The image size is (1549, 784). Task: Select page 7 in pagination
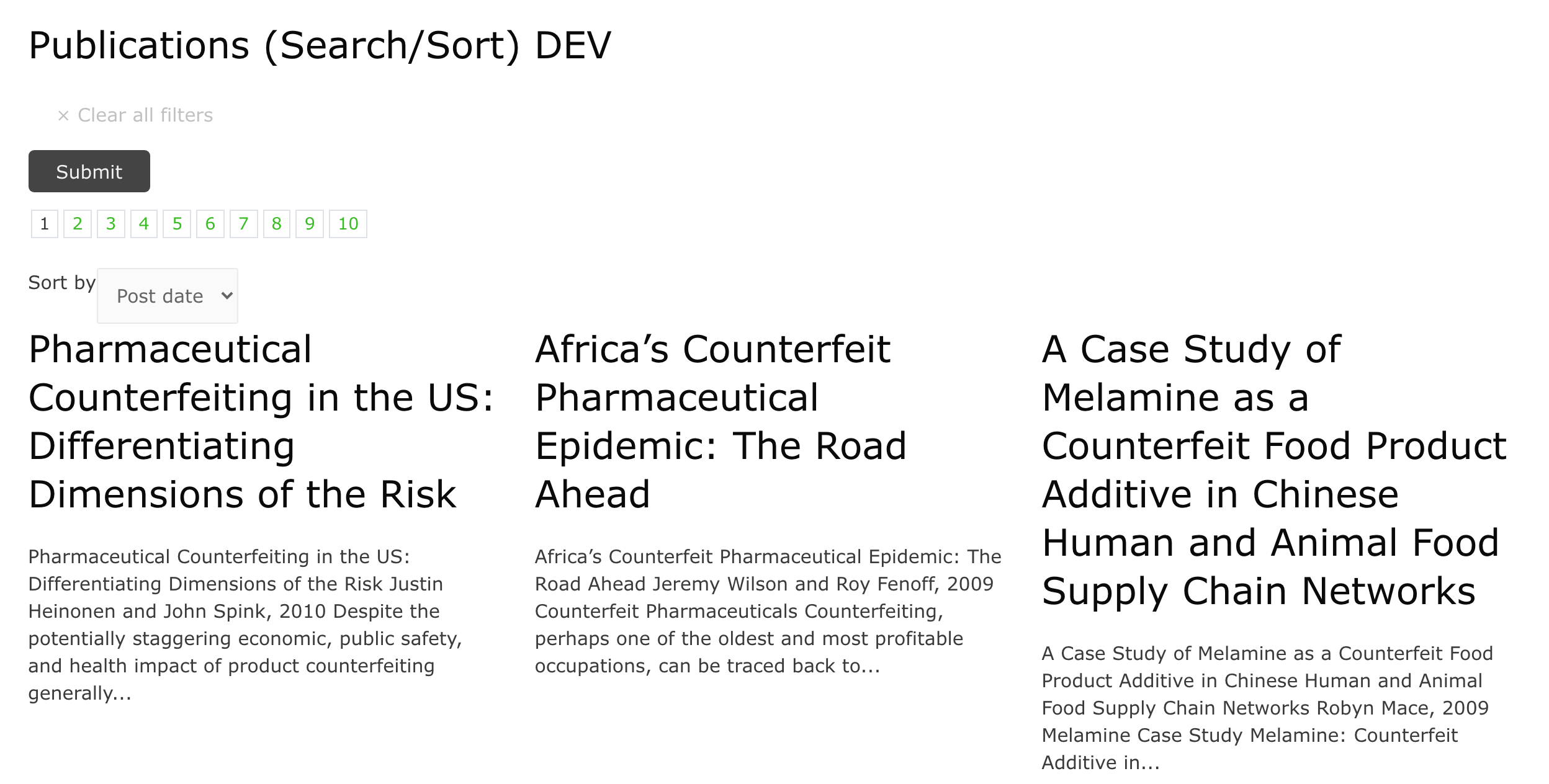point(243,224)
